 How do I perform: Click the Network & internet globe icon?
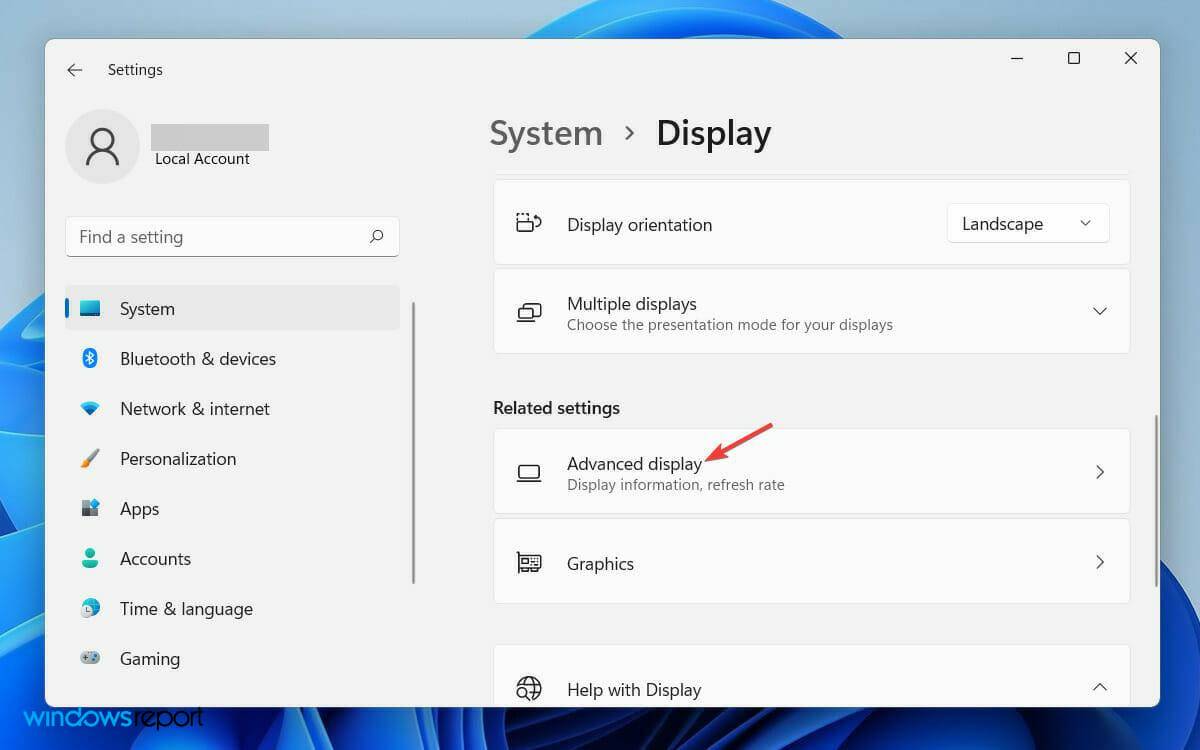coord(90,408)
